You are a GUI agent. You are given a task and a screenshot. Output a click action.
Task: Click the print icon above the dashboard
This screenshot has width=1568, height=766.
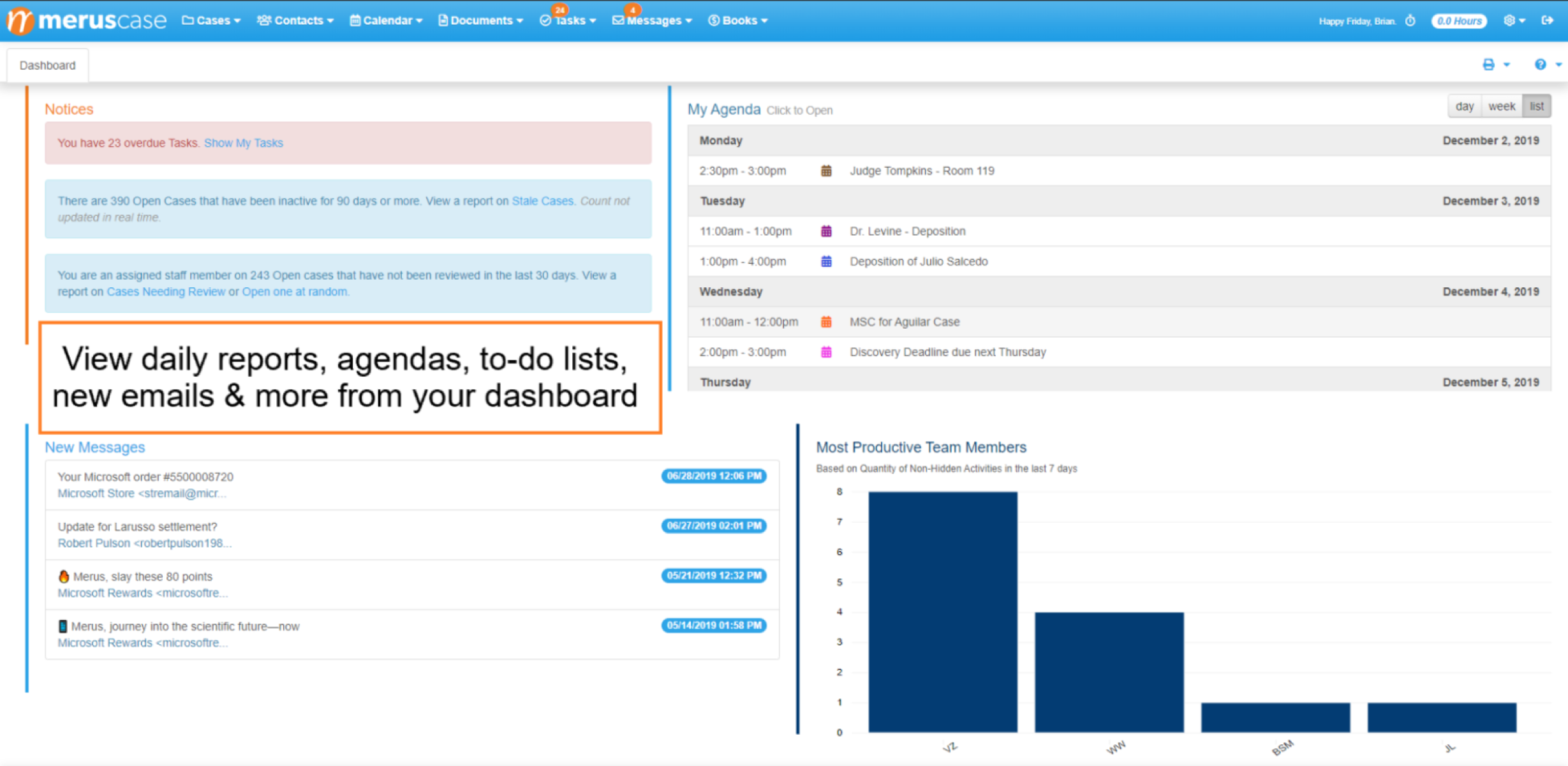click(1490, 64)
